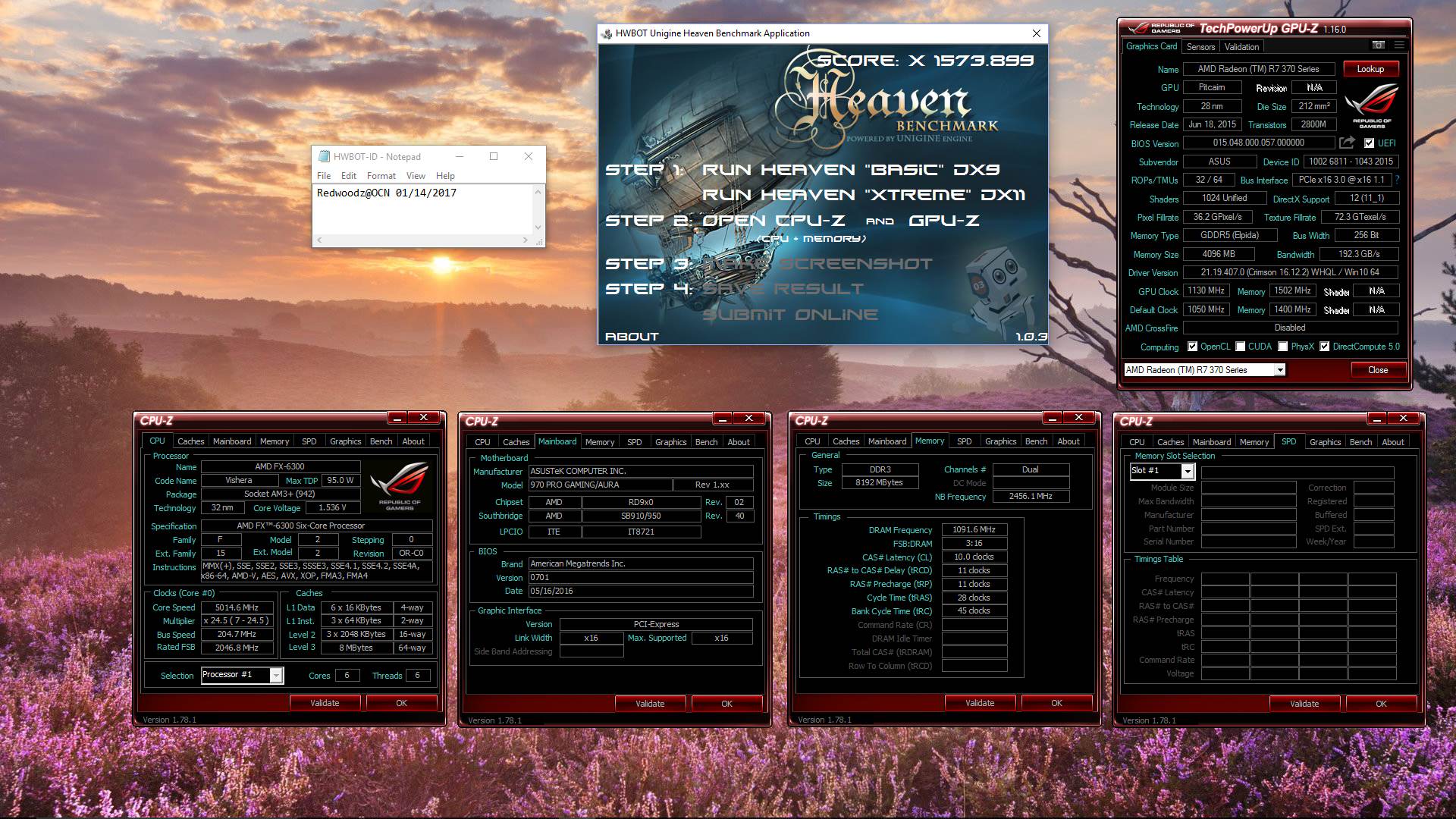Open Notepad File menu
The width and height of the screenshot is (1456, 819).
324,175
